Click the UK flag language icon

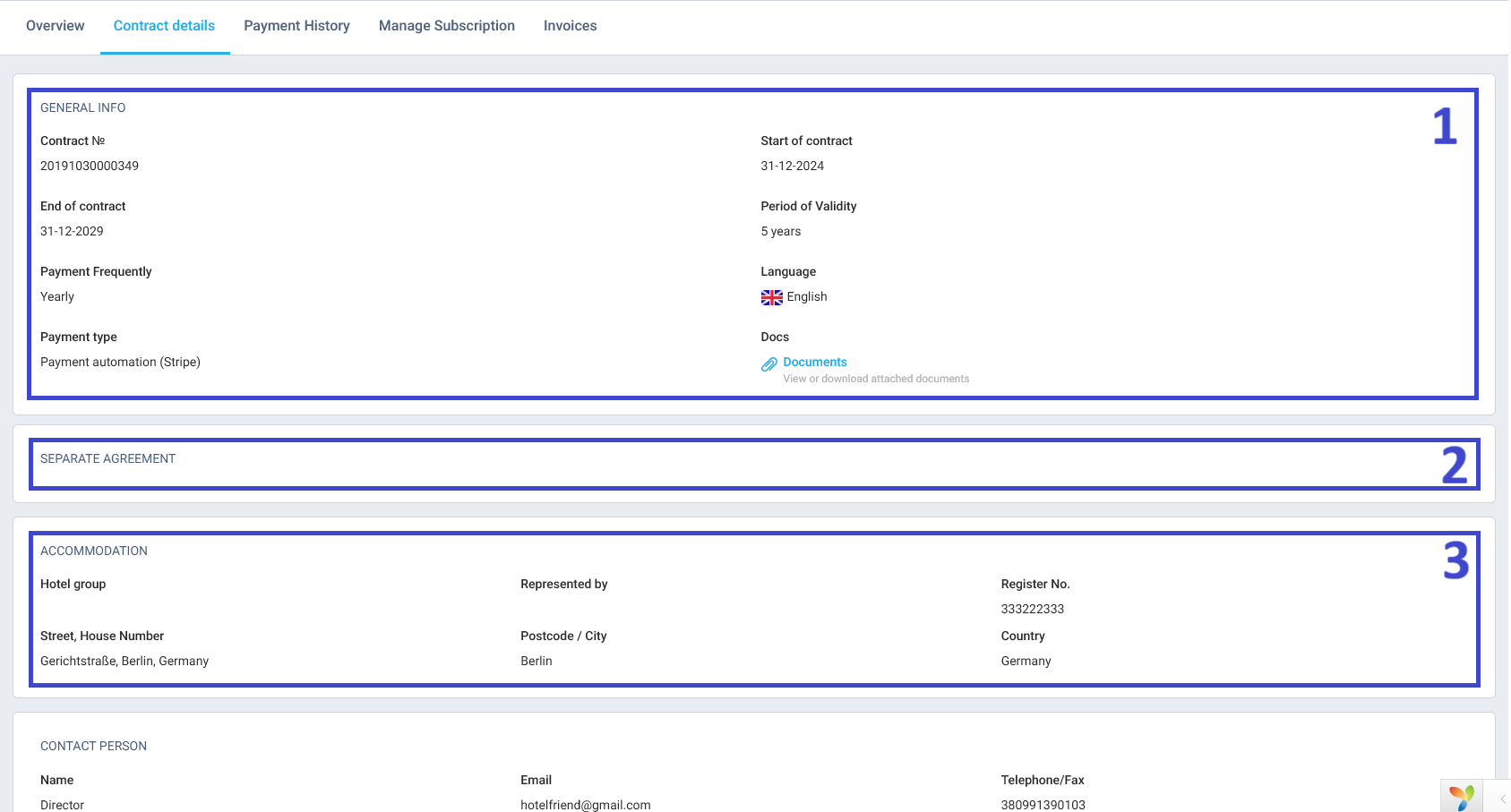coord(771,297)
